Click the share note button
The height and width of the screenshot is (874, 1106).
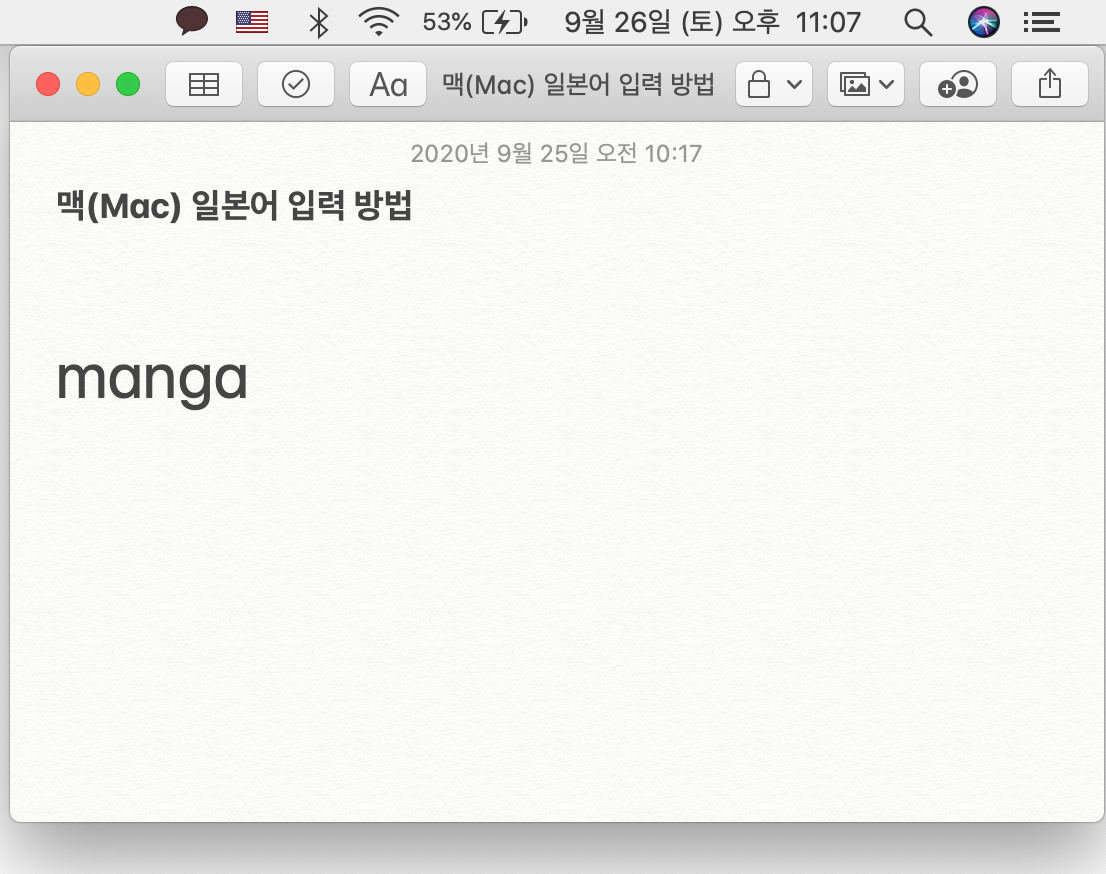pyautogui.click(x=1050, y=85)
